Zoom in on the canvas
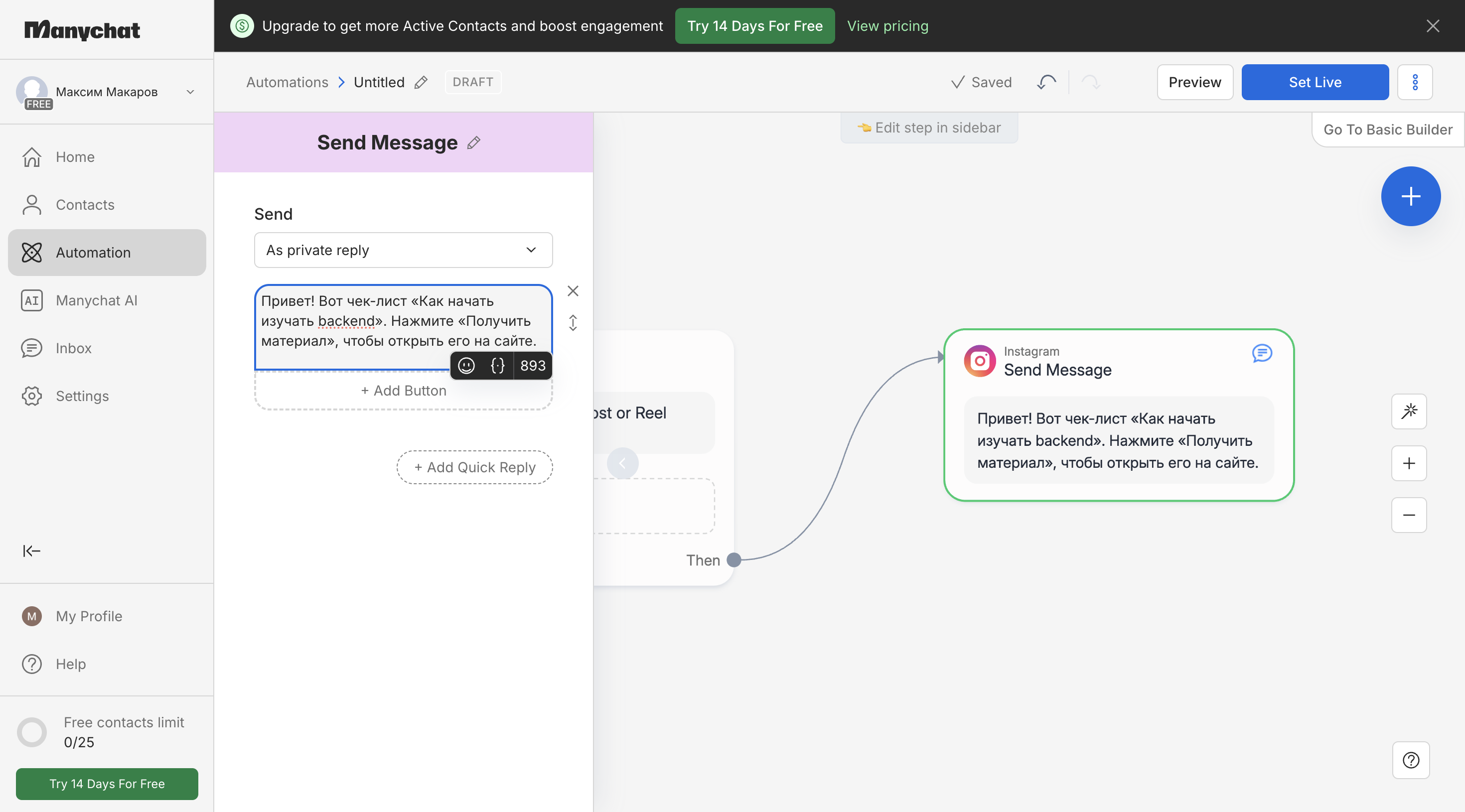 click(1409, 463)
